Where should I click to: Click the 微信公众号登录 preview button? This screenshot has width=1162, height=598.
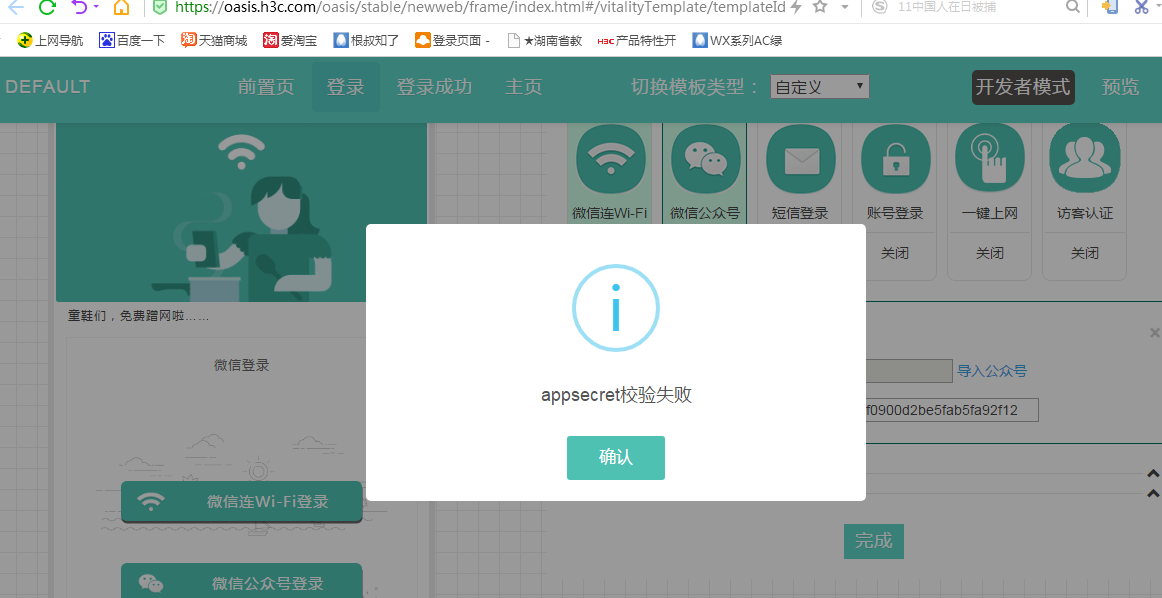click(242, 582)
